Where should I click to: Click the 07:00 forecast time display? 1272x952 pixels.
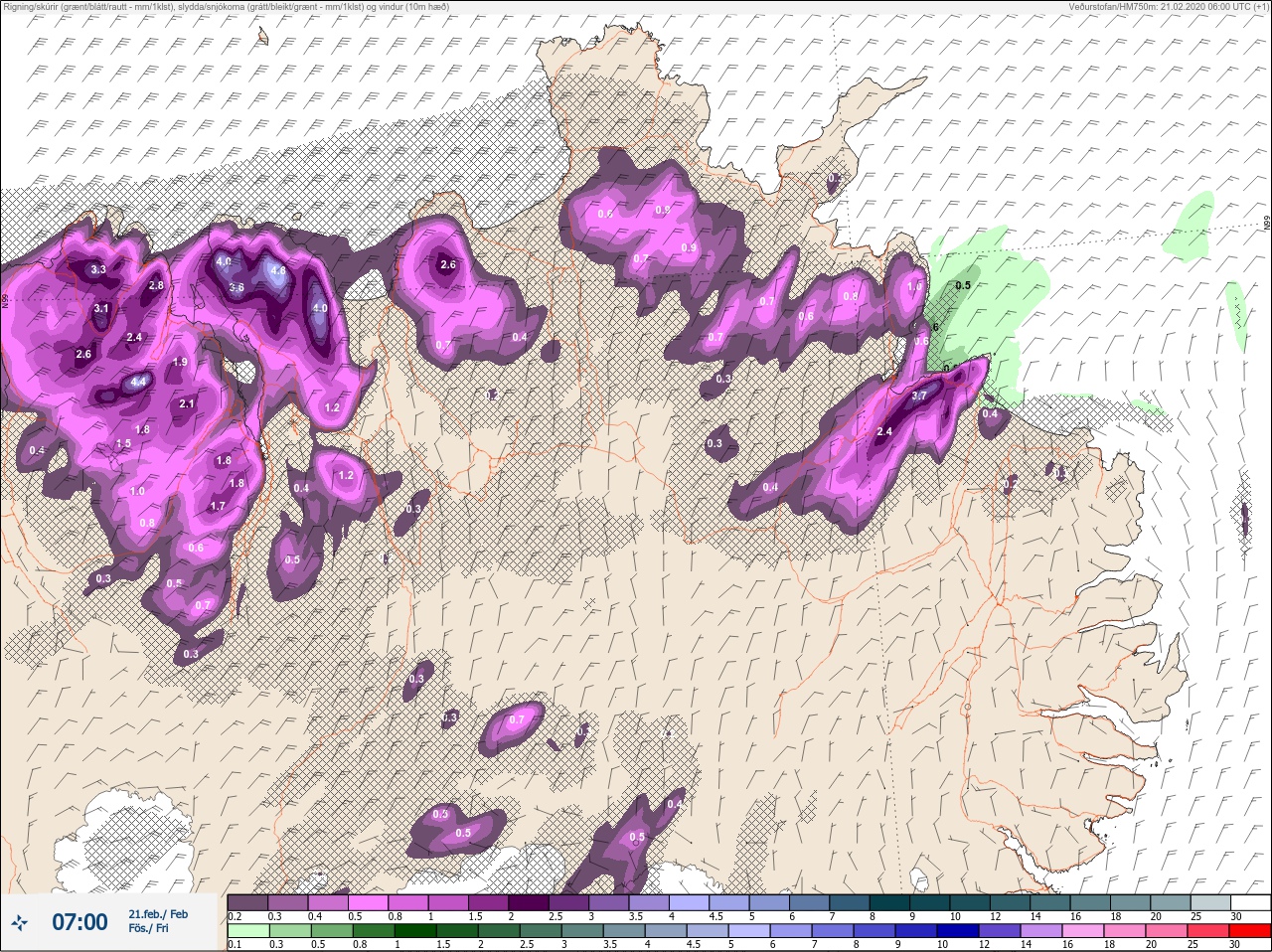point(79,922)
